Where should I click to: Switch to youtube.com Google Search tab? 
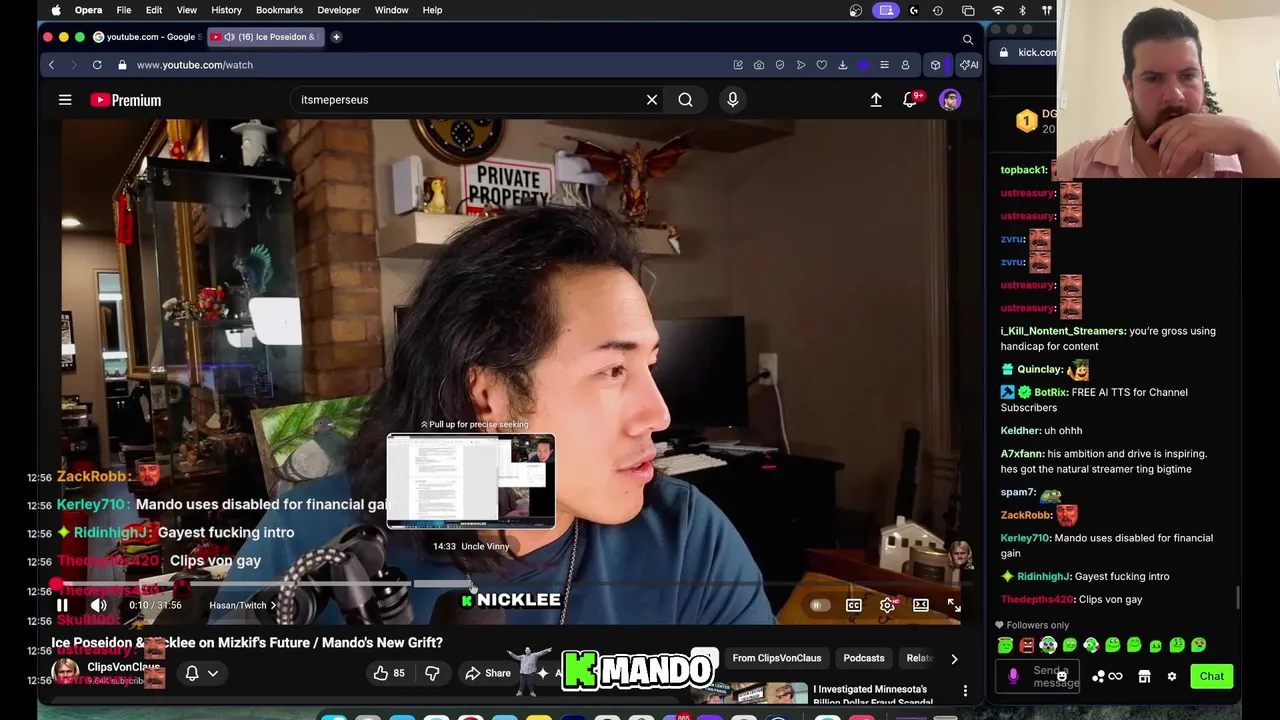pyautogui.click(x=147, y=37)
